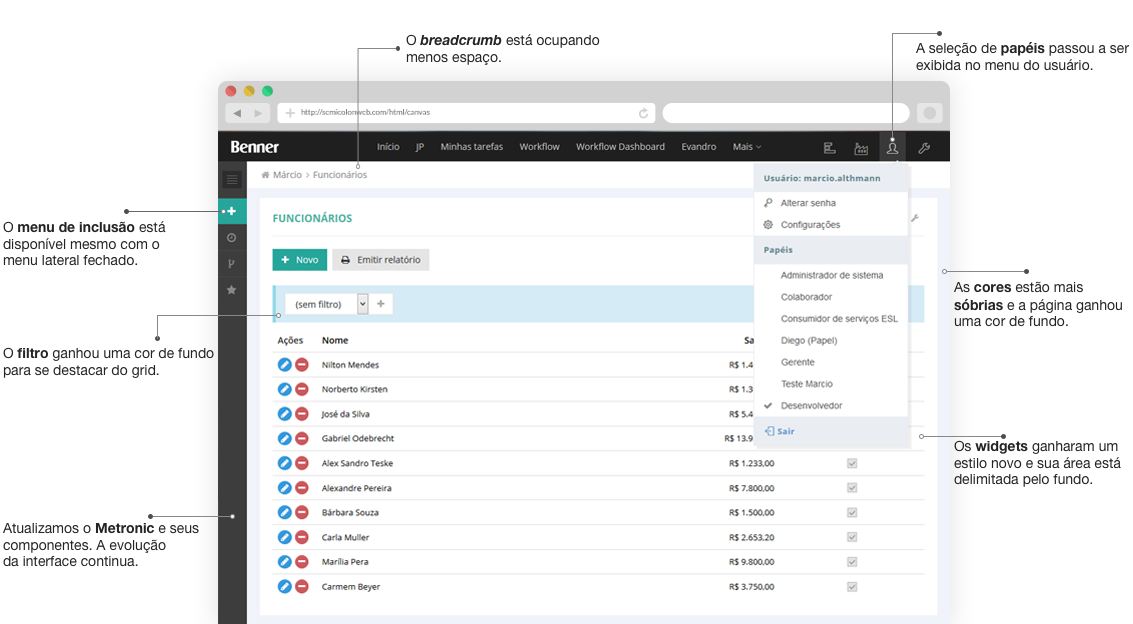The image size is (1133, 624).
Task: Toggle the hamburger sidebar menu icon
Action: tap(232, 180)
